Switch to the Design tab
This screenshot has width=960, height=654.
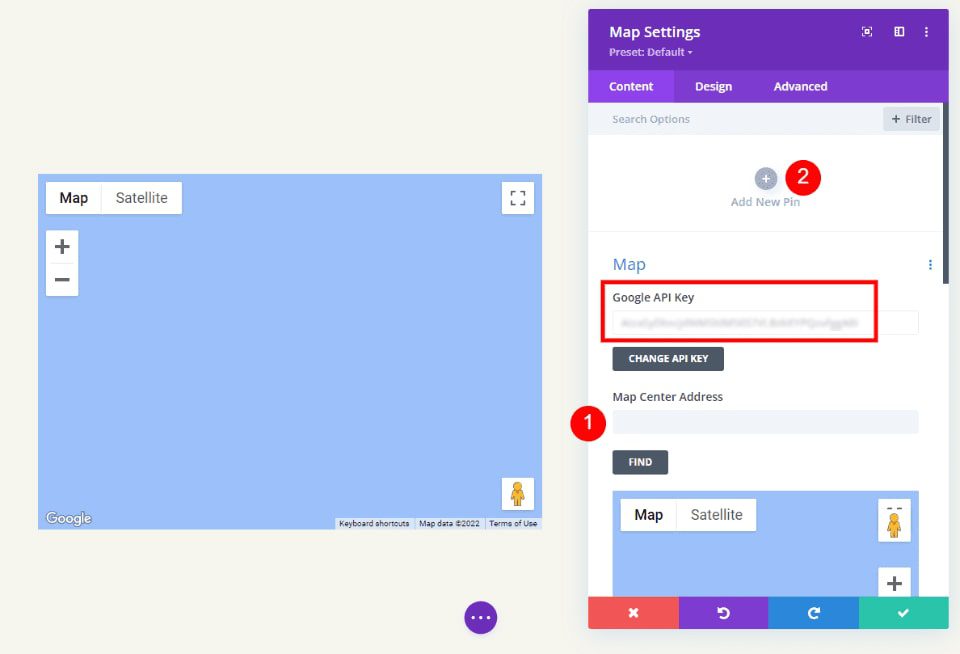tap(713, 86)
